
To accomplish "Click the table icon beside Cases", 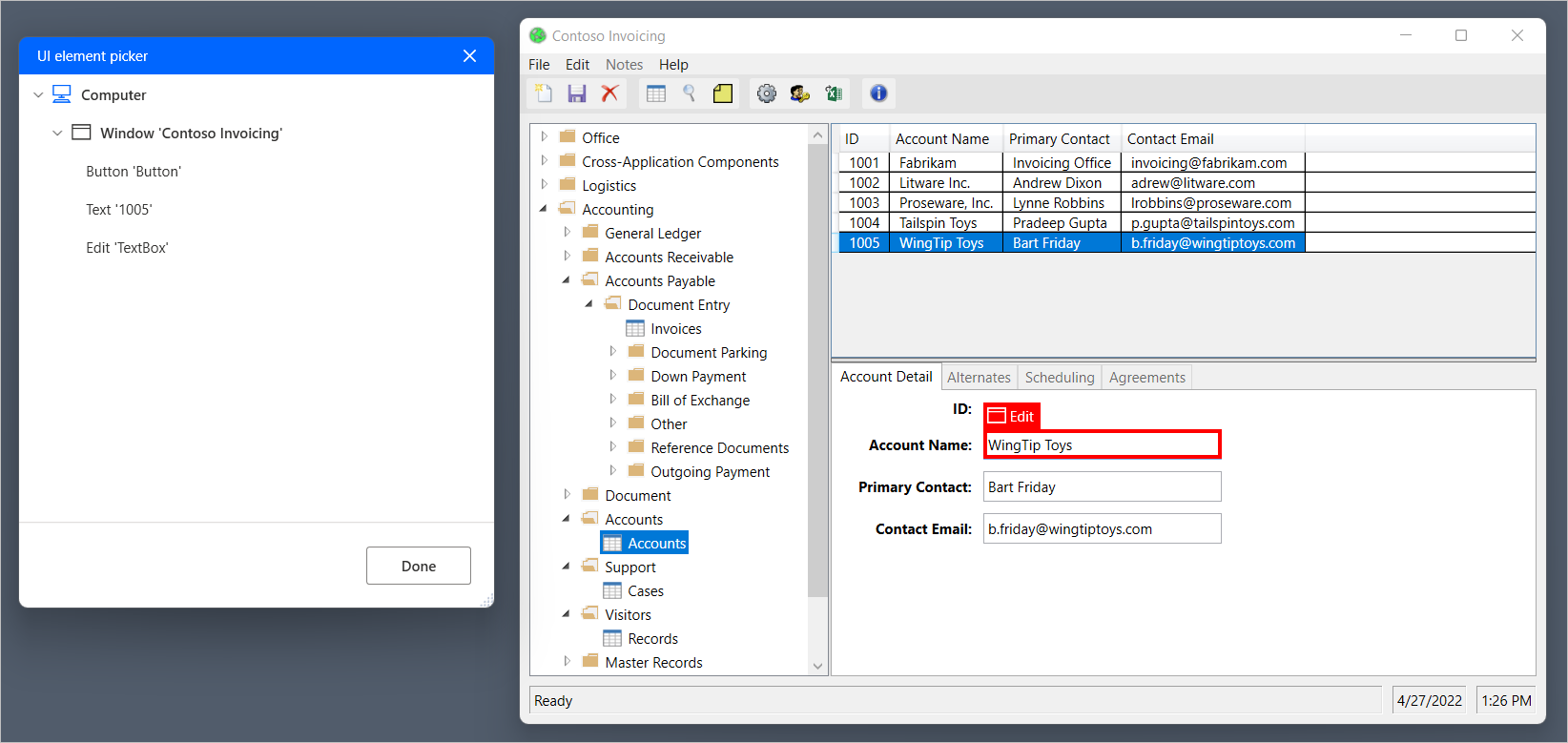I will [612, 591].
